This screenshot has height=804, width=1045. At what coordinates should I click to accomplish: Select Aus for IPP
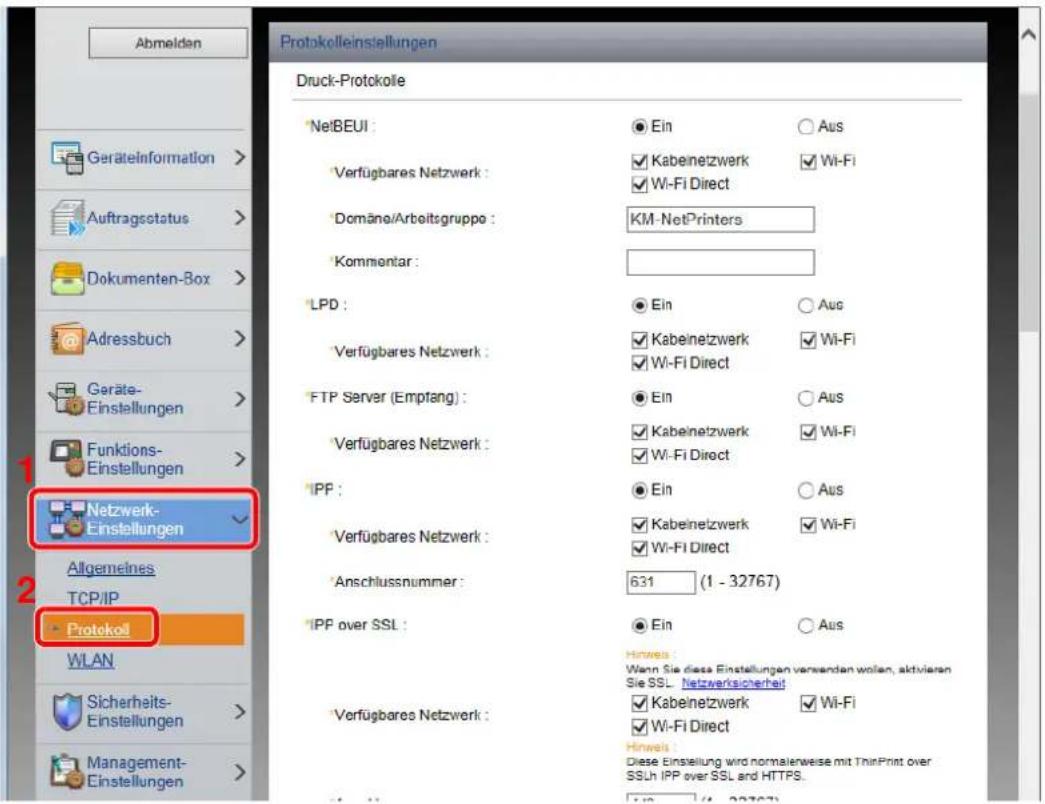tap(806, 491)
